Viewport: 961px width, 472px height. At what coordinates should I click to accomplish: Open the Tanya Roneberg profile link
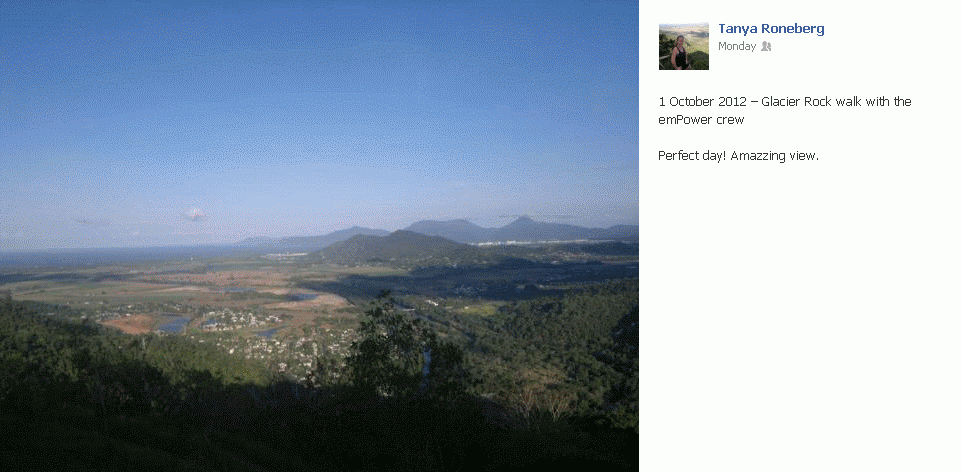point(771,29)
